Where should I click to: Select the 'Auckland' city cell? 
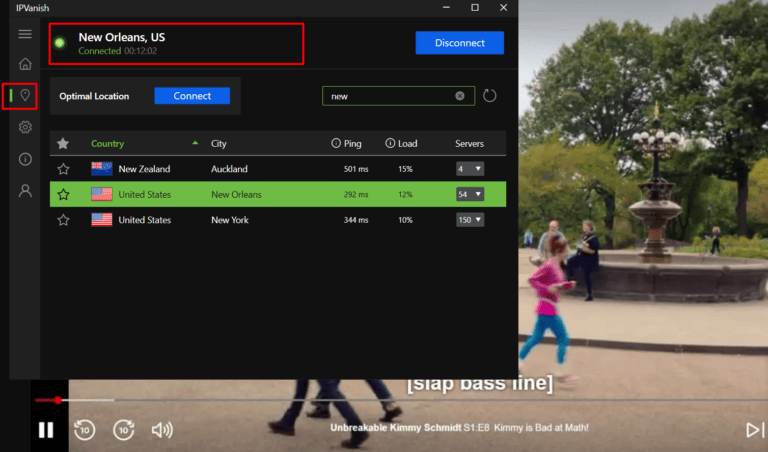(229, 169)
